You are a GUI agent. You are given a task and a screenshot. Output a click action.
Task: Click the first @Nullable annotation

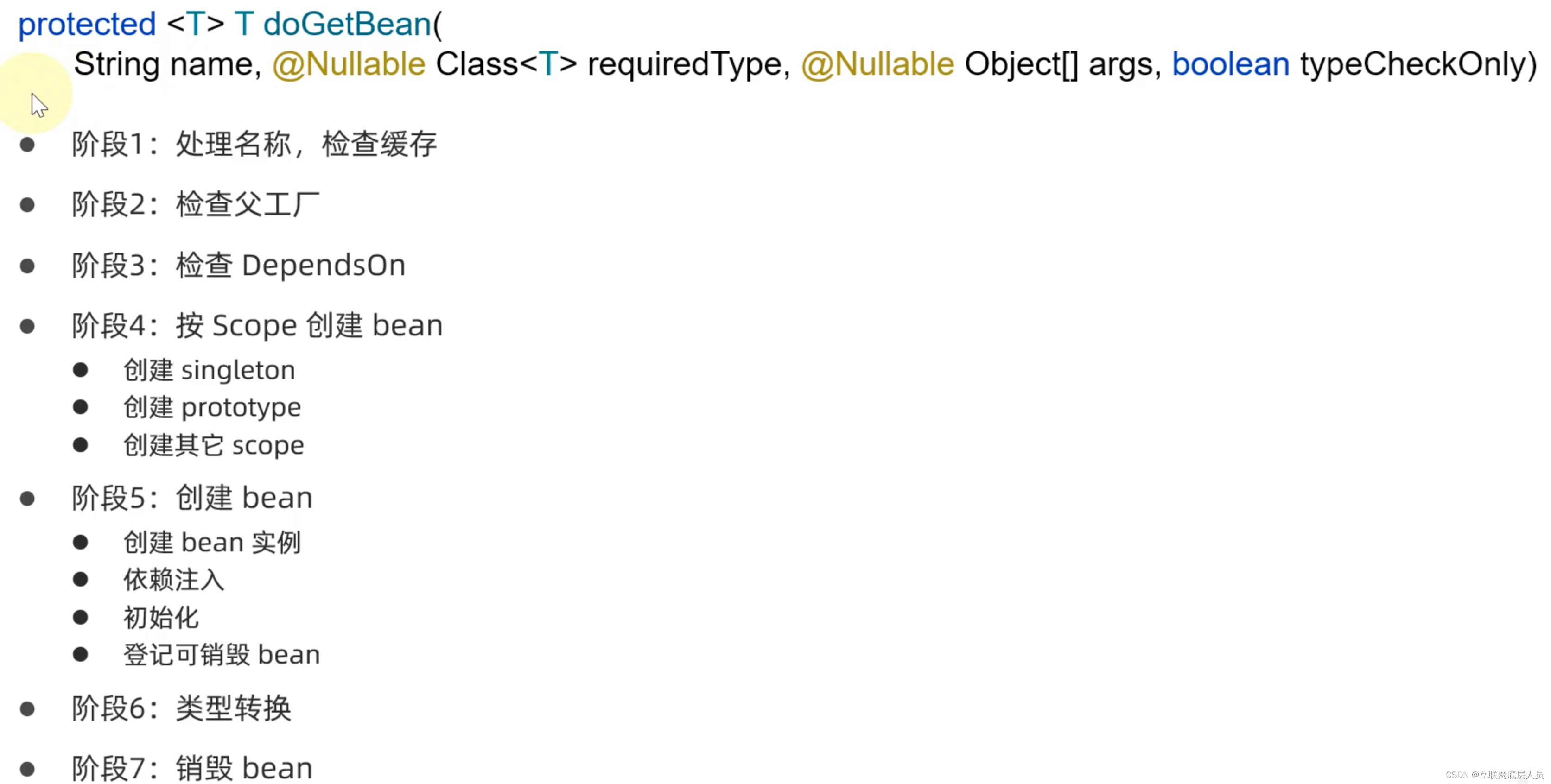point(349,64)
